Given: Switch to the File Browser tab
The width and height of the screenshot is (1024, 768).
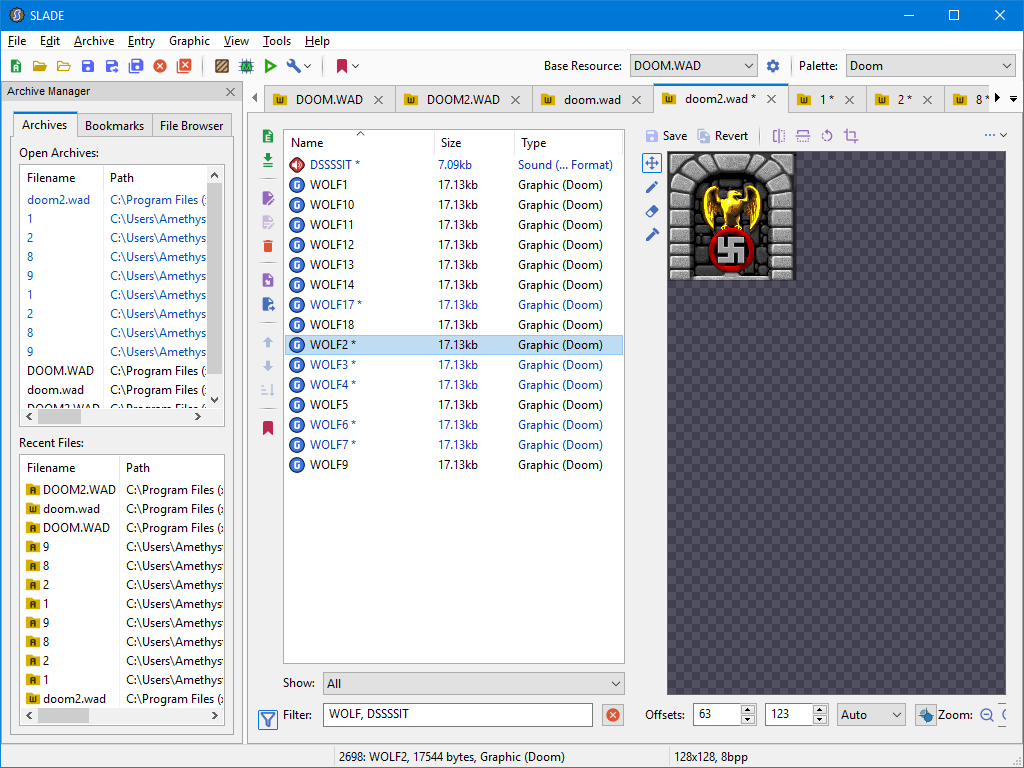Looking at the screenshot, I should pyautogui.click(x=191, y=125).
